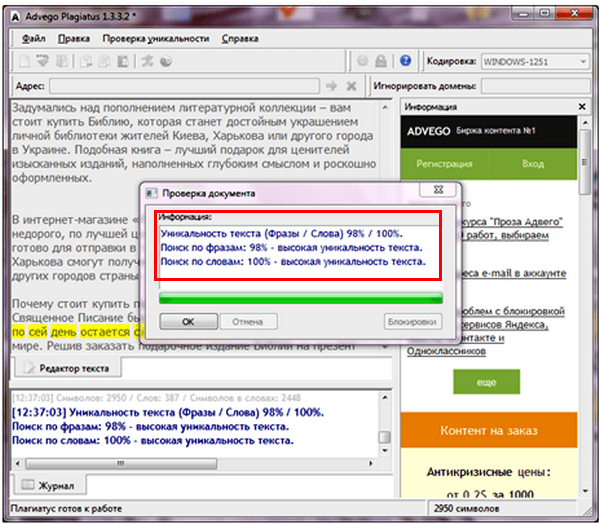Viewport: 600px width, 525px height.
Task: Click the Блокировки button in dialog
Action: pyautogui.click(x=412, y=321)
